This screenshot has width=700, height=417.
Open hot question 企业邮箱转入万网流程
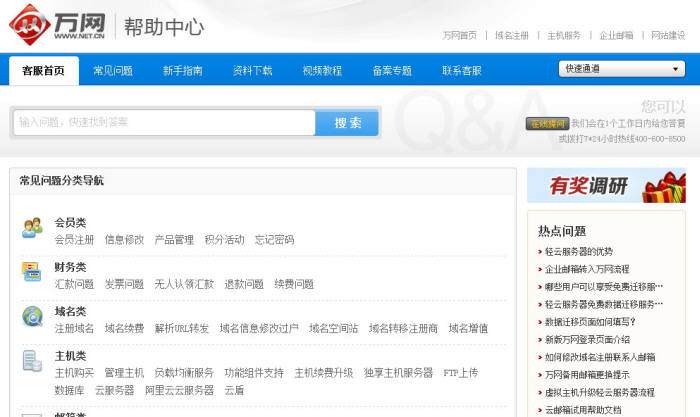click(x=587, y=269)
